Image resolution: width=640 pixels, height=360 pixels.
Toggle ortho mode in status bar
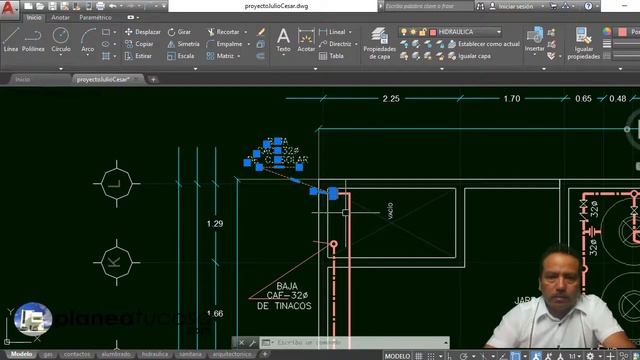pyautogui.click(x=449, y=356)
